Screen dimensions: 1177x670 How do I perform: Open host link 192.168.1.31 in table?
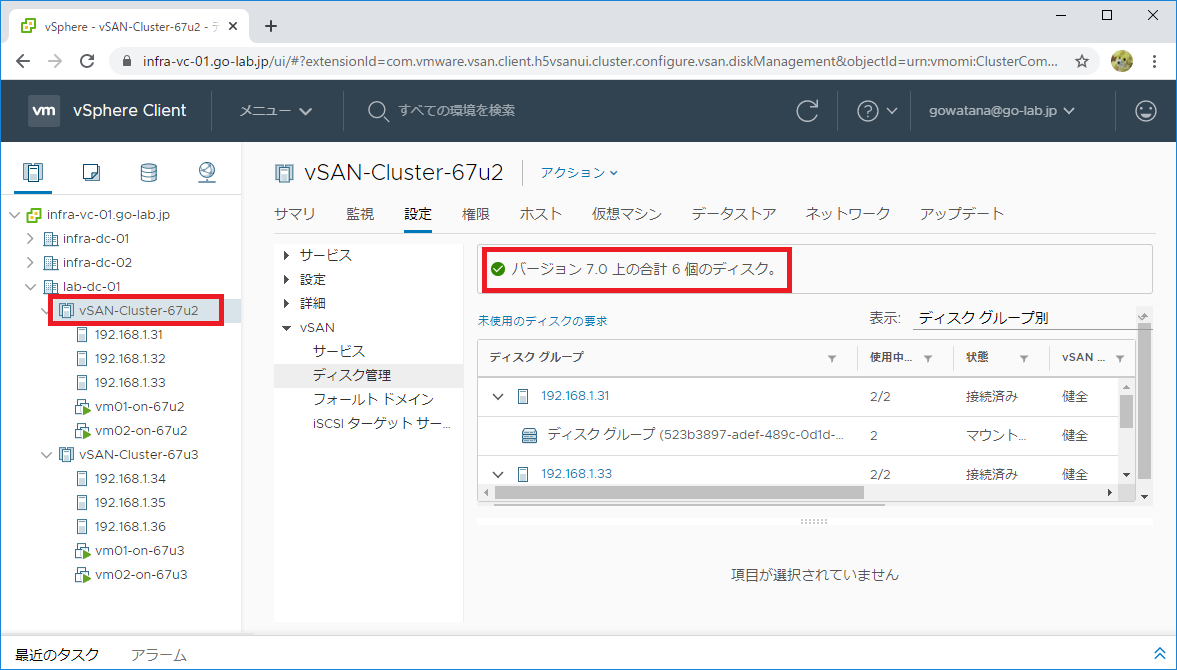pyautogui.click(x=575, y=395)
